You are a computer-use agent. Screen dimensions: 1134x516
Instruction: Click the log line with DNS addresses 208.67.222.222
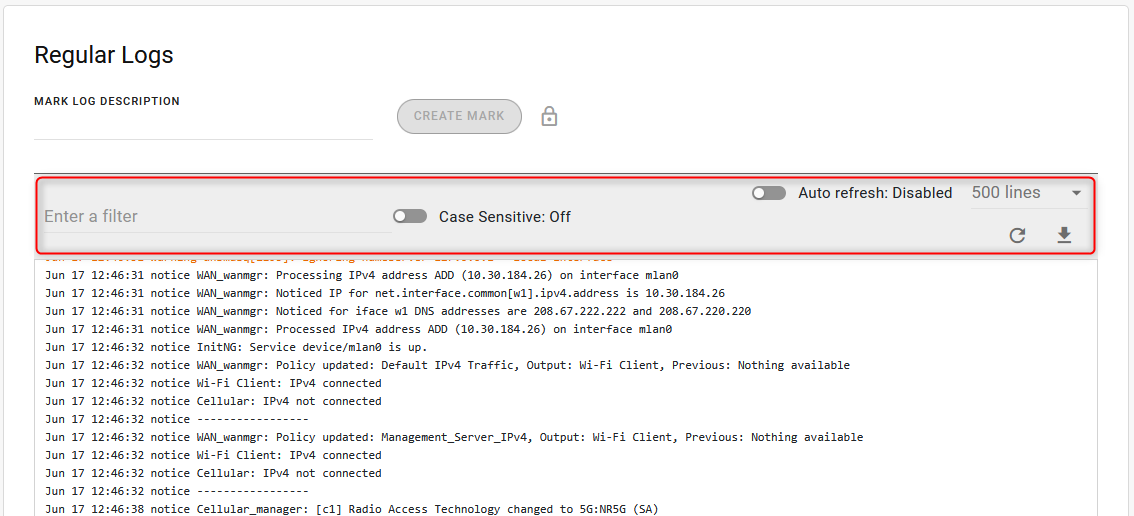pyautogui.click(x=398, y=311)
